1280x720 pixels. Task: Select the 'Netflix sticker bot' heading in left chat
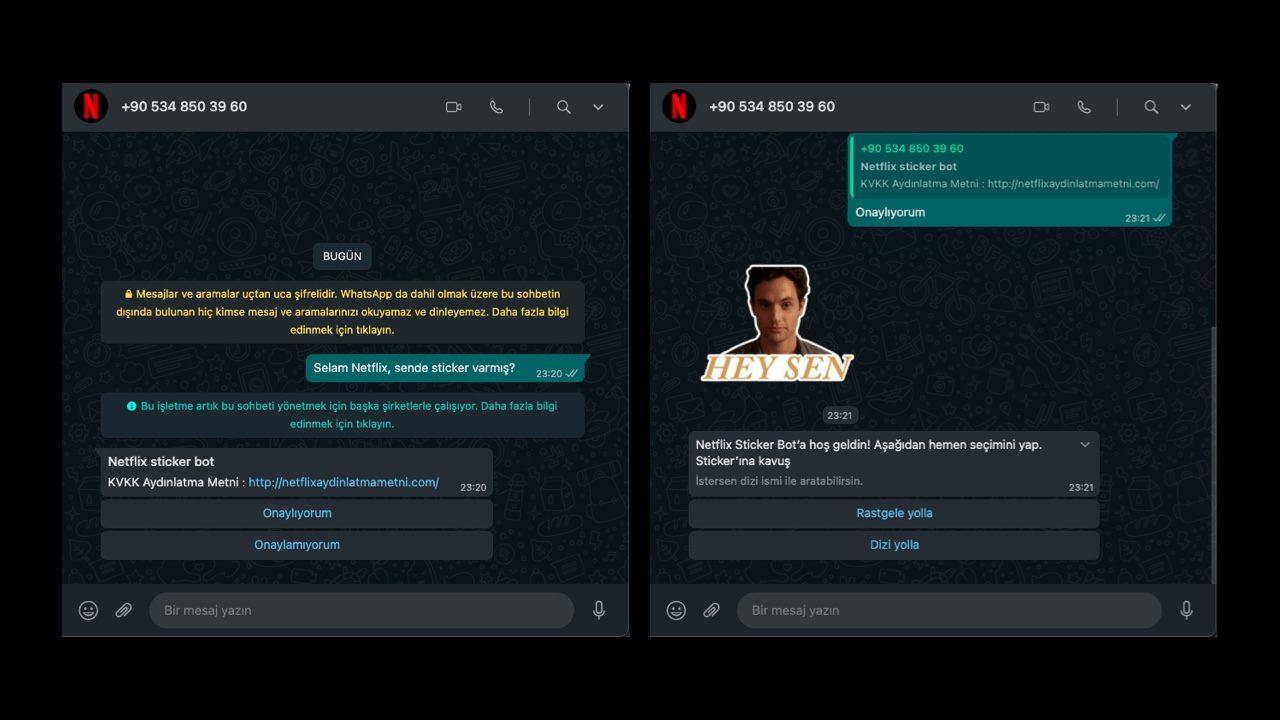click(161, 462)
